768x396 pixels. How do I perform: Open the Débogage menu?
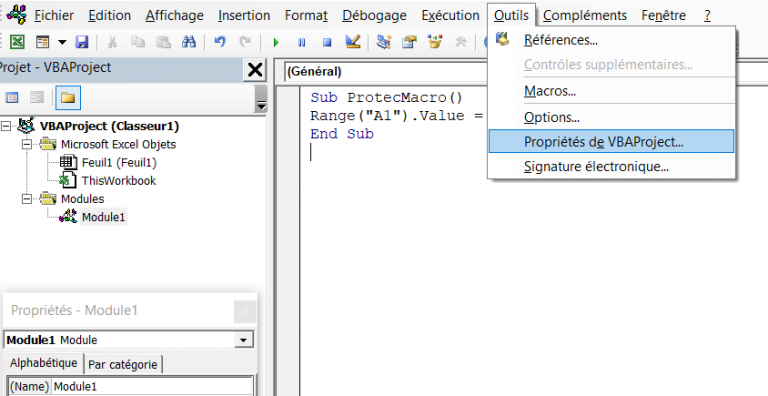coord(374,16)
